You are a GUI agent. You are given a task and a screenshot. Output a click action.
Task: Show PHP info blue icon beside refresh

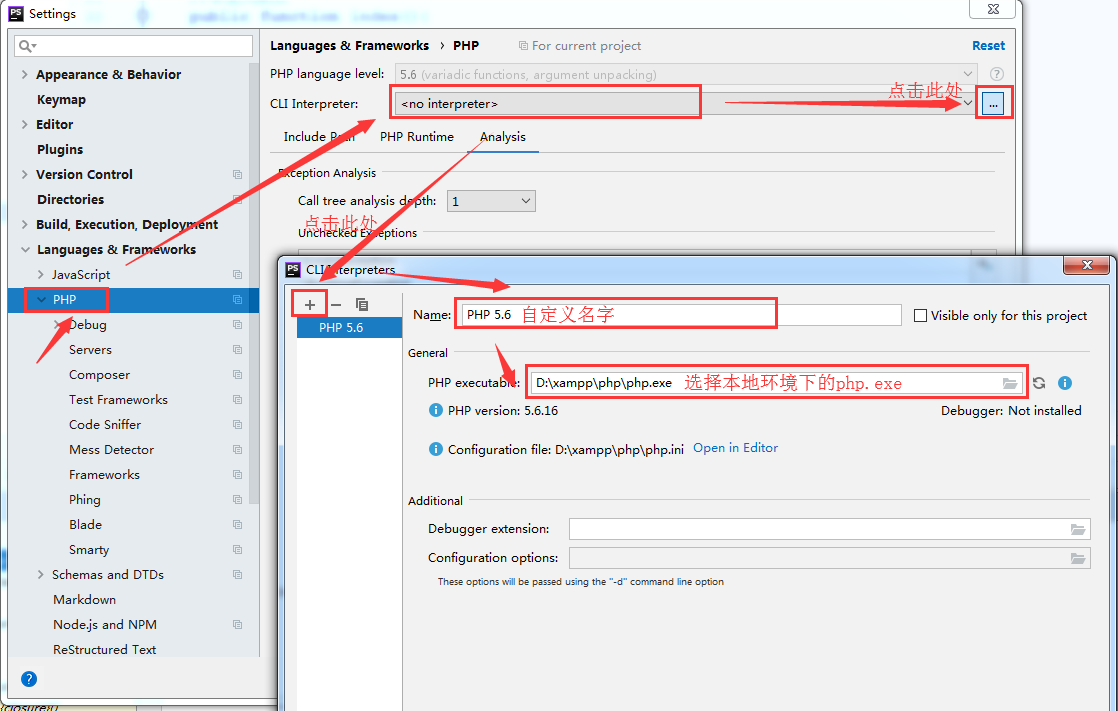pos(1065,383)
